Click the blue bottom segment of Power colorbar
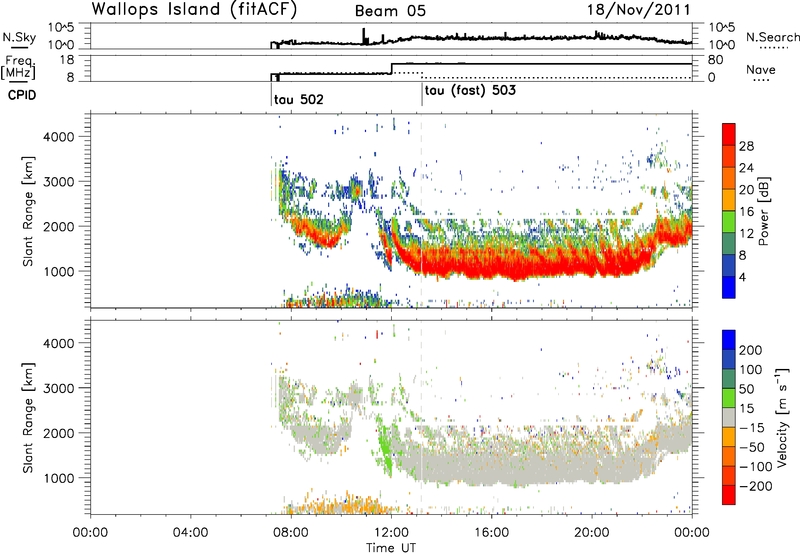The height and width of the screenshot is (554, 800). [x=729, y=287]
